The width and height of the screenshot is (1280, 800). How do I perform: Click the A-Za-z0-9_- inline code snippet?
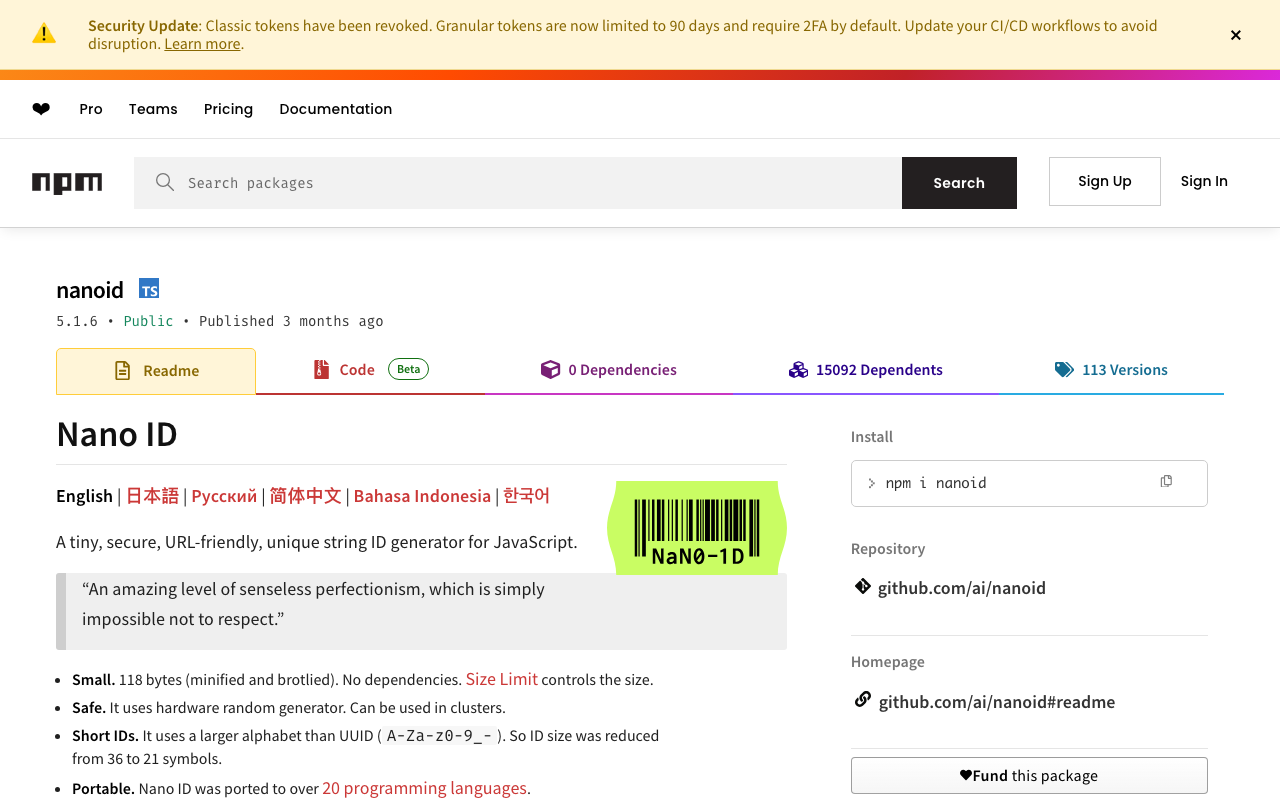click(439, 736)
